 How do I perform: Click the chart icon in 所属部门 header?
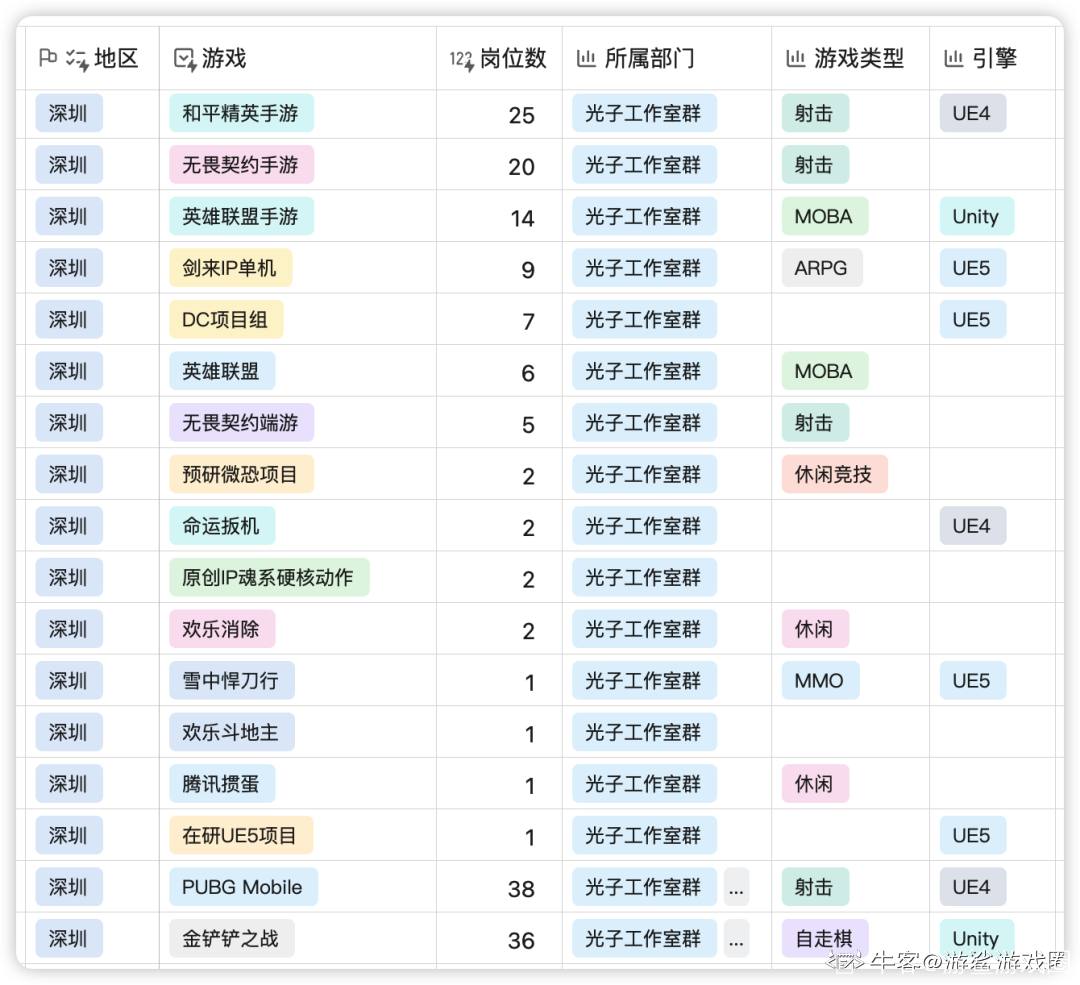(586, 59)
